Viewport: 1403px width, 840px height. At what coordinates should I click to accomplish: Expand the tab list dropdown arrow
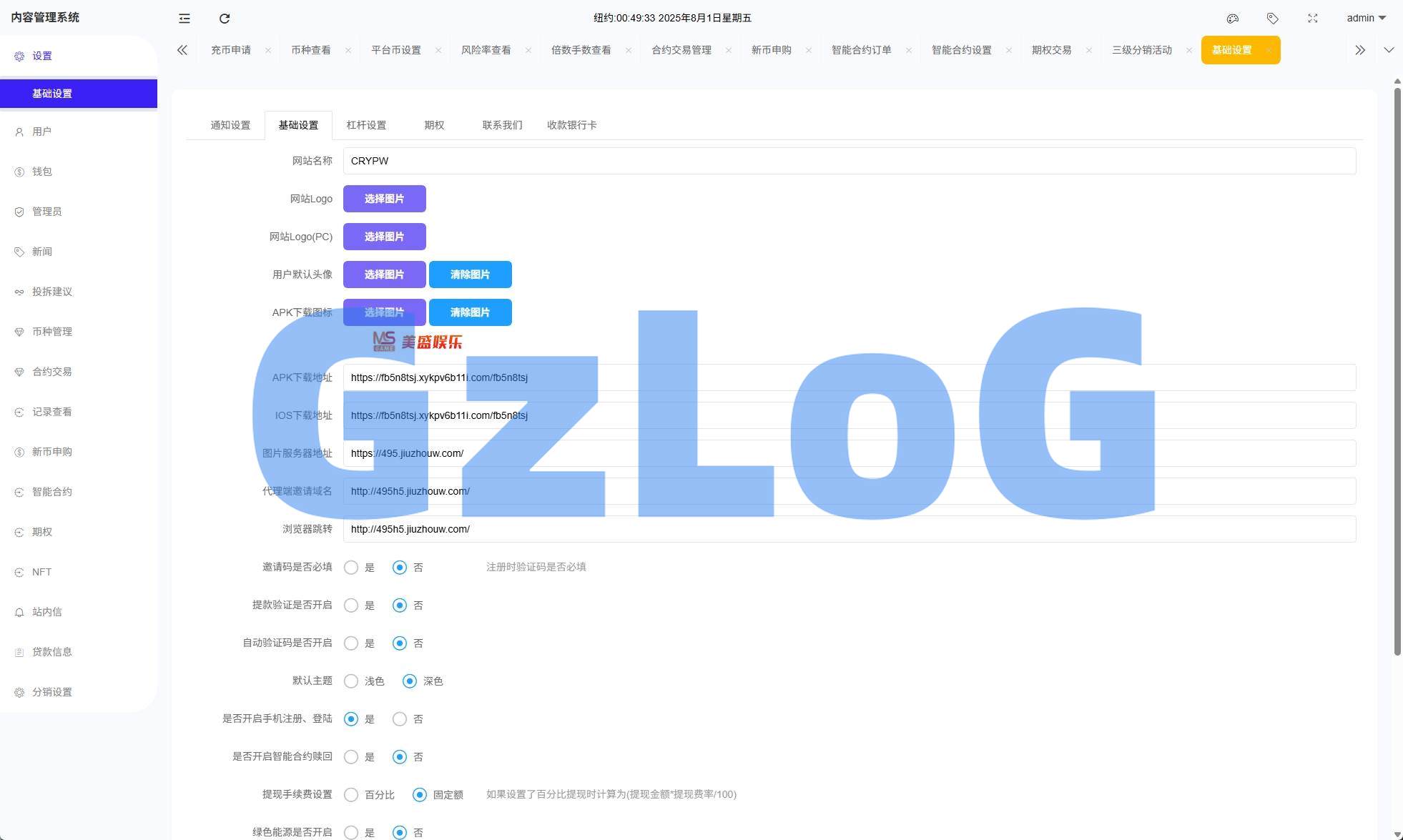(x=1389, y=50)
